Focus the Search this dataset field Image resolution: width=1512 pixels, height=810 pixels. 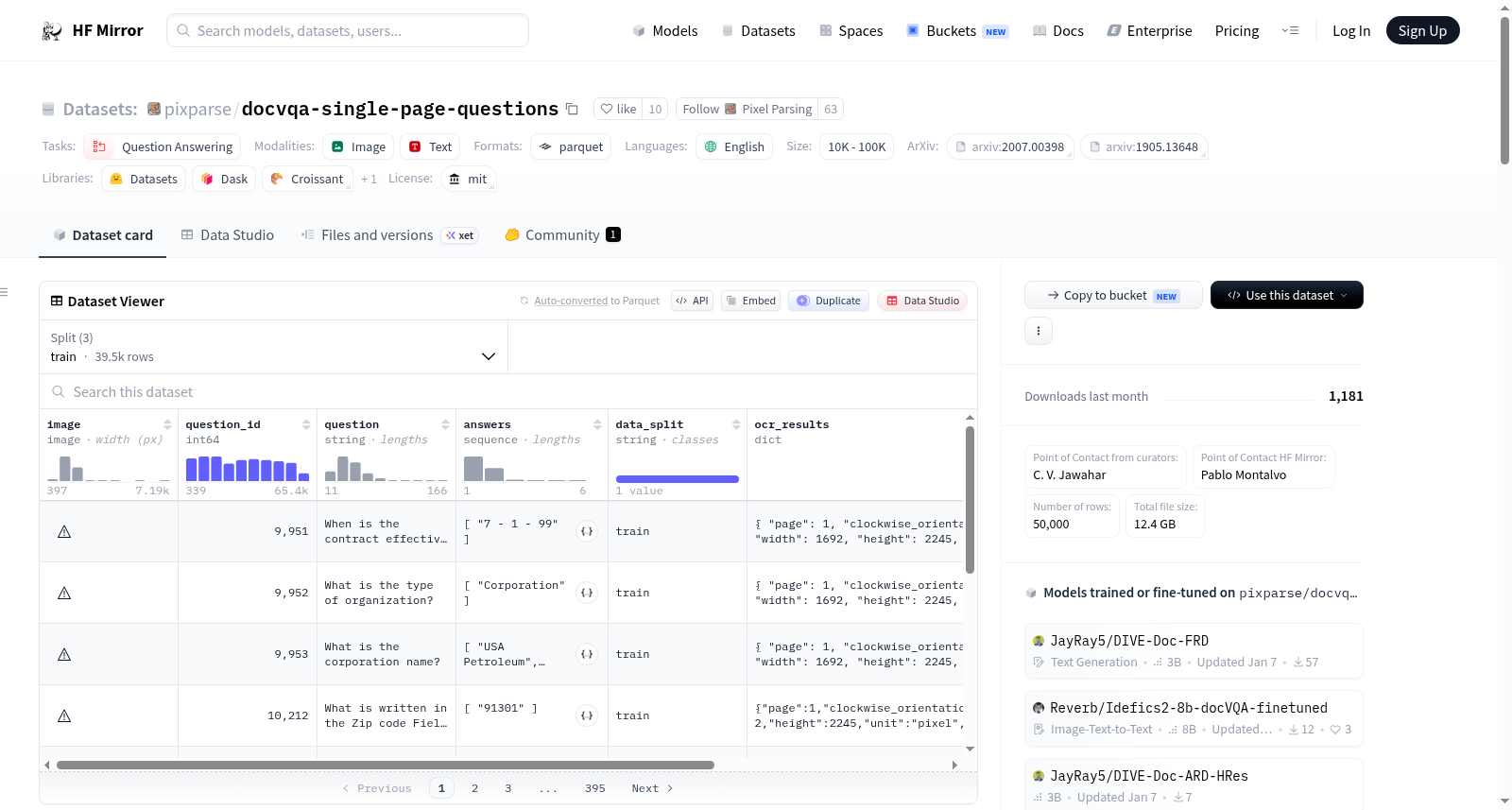pyautogui.click(x=508, y=391)
